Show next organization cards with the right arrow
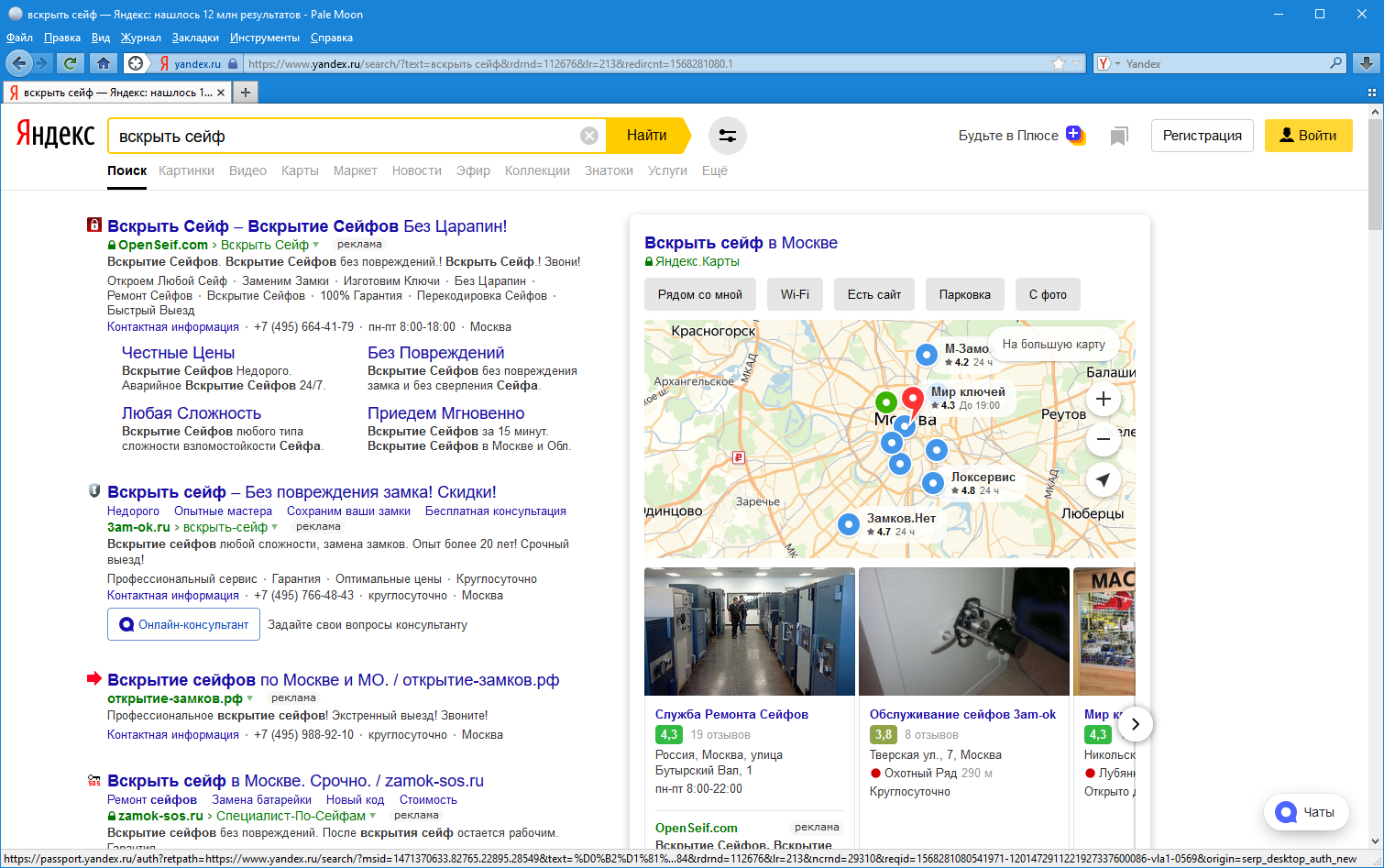This screenshot has width=1384, height=868. [1136, 724]
